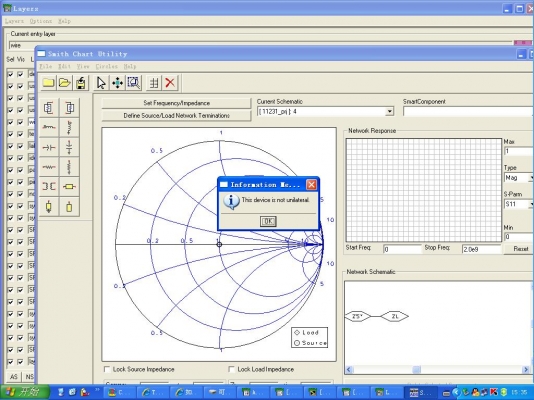Pick the plain yellow stub component

69,206
